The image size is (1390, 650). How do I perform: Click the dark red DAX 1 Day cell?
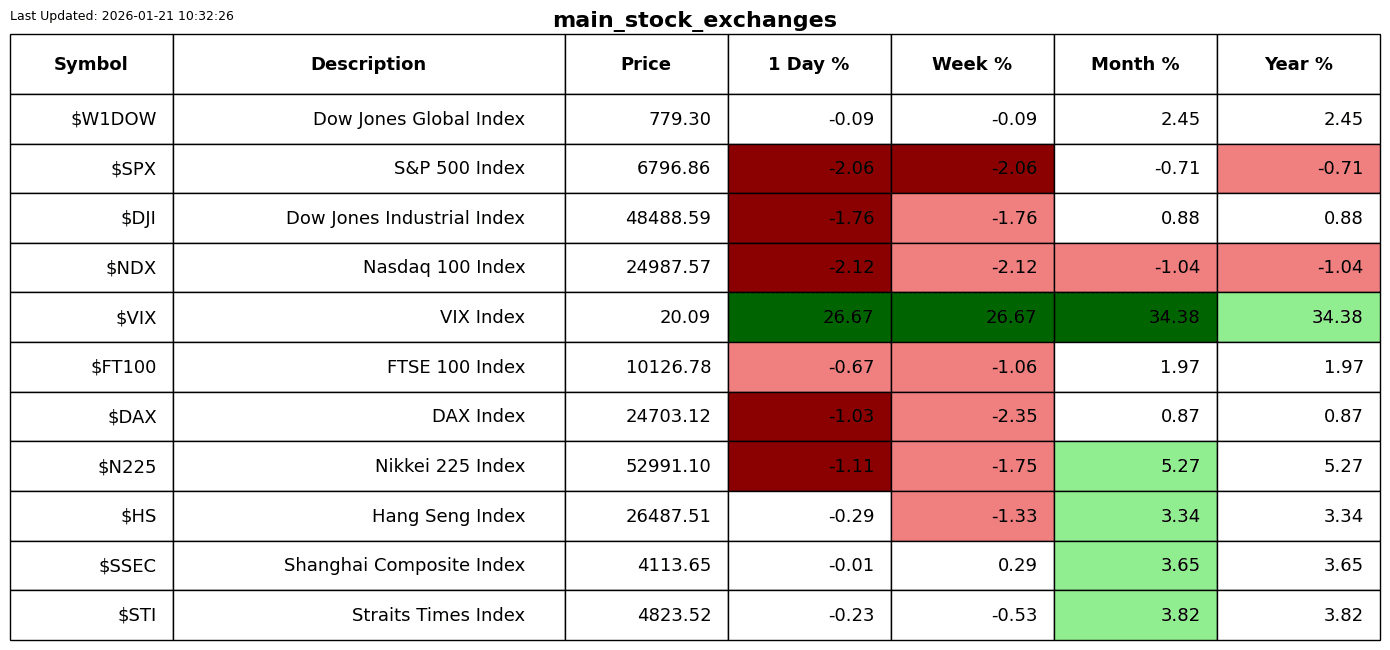click(809, 417)
